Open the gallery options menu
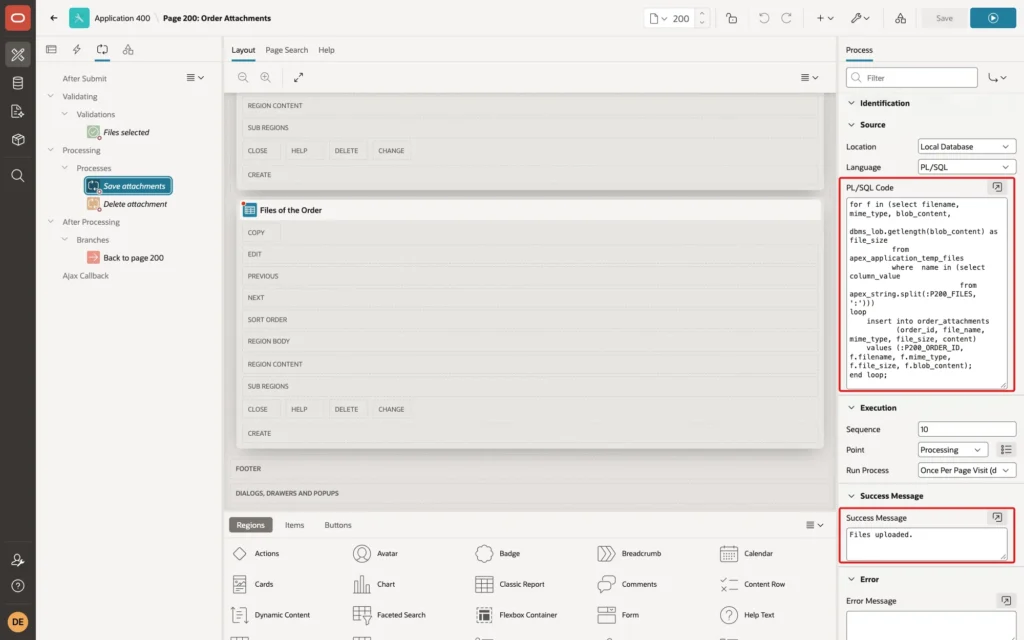The image size is (1024, 640). tap(814, 525)
